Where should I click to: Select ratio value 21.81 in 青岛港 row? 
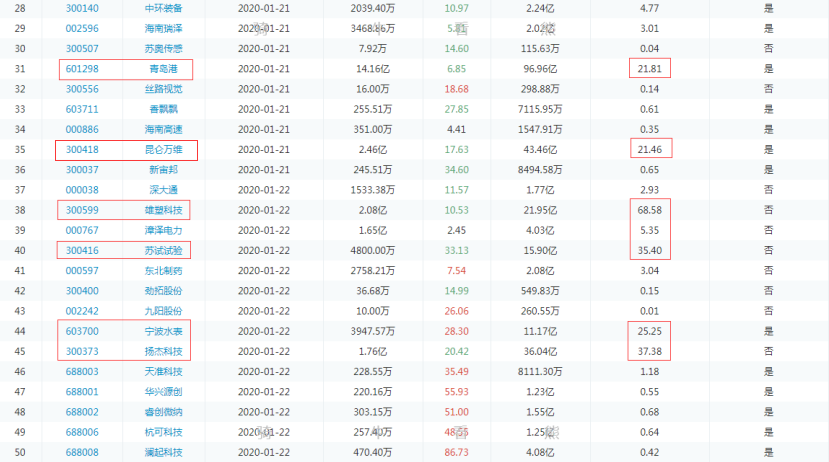(649, 69)
